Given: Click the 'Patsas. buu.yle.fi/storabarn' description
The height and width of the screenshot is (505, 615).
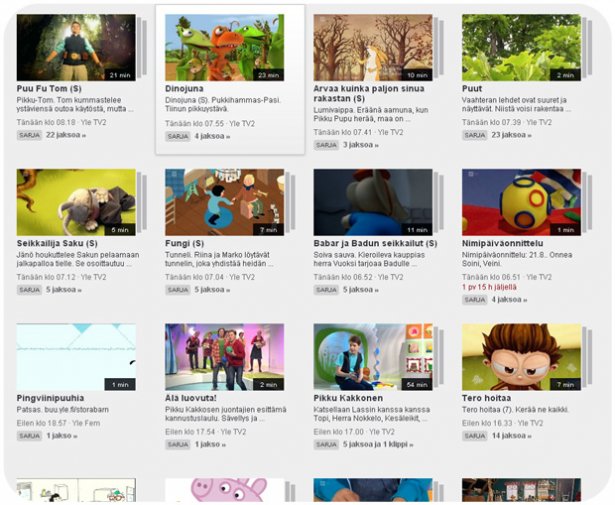Looking at the screenshot, I should pyautogui.click(x=62, y=410).
